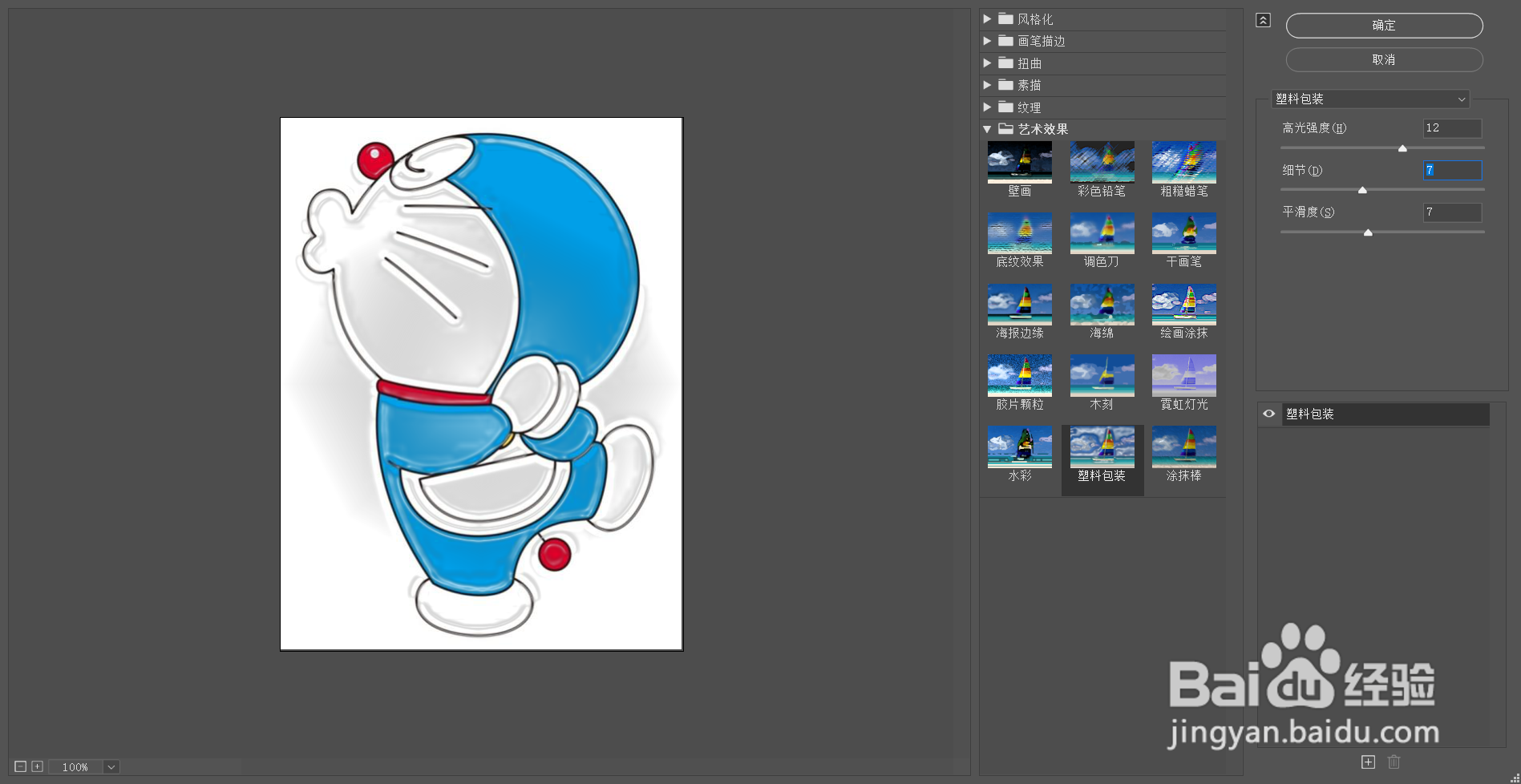This screenshot has width=1521, height=784.
Task: Adjust the 平滑度 slider
Action: (1368, 232)
